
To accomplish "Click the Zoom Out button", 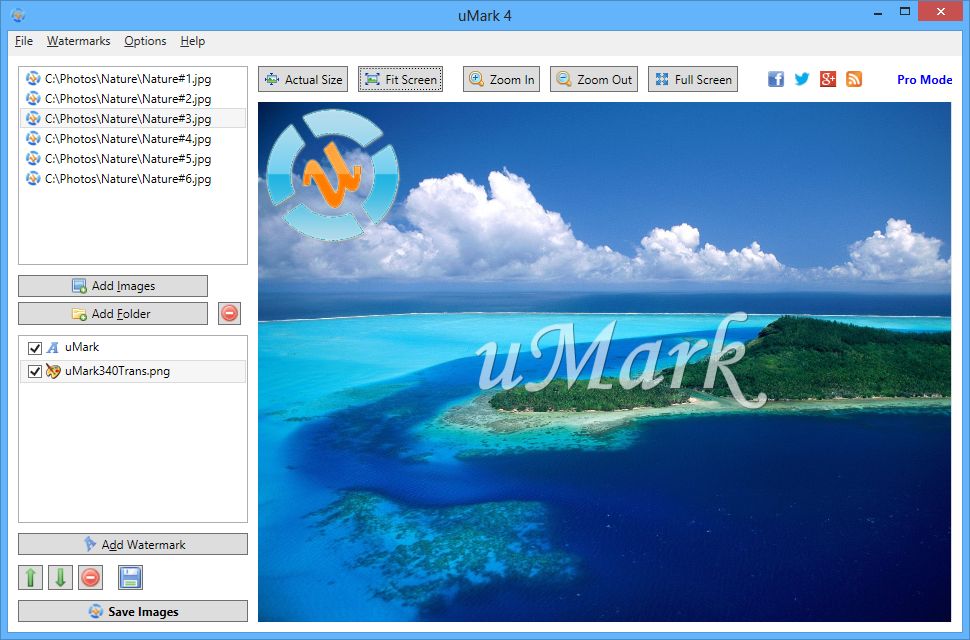I will point(594,79).
